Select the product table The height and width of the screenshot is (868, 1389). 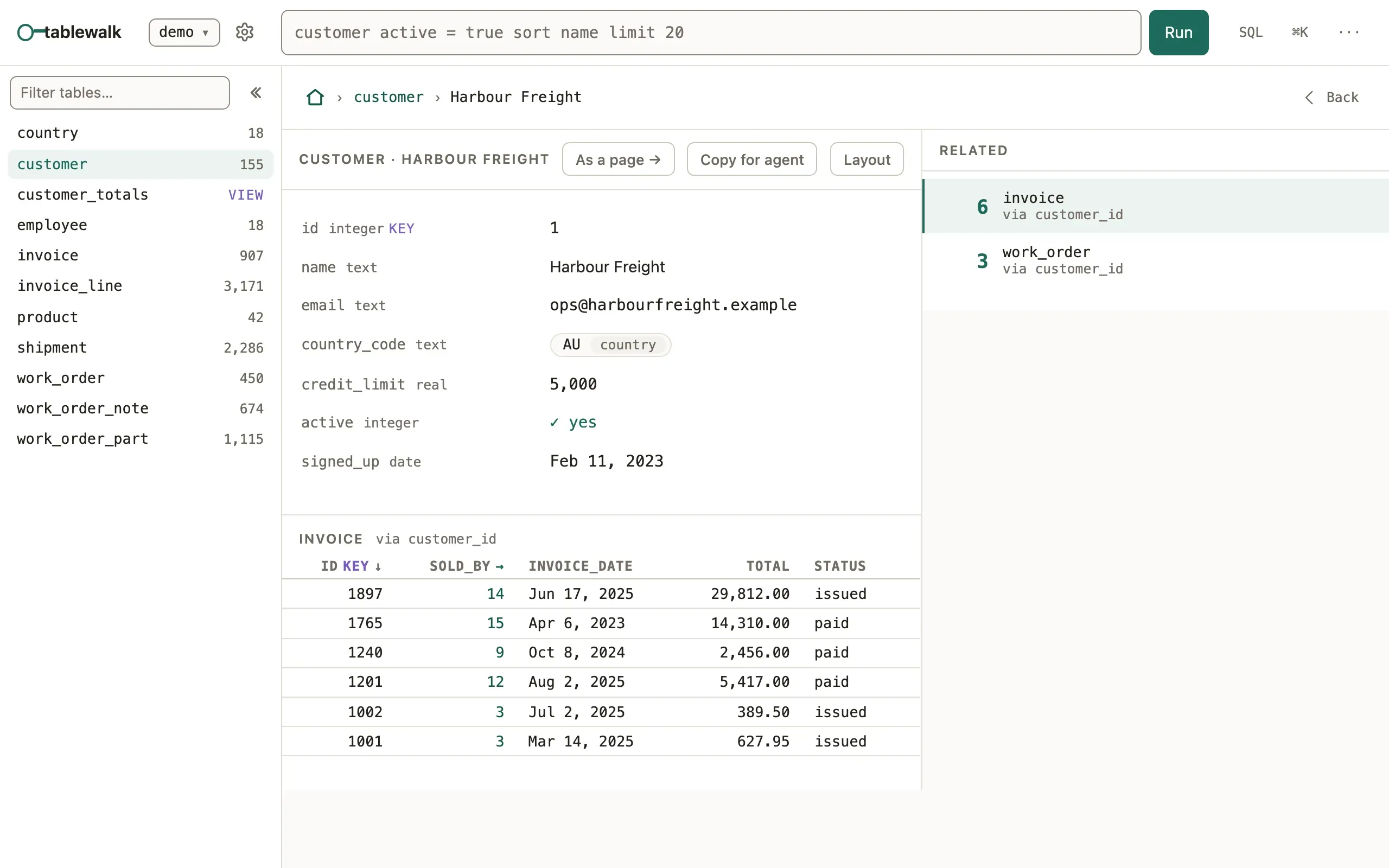pyautogui.click(x=140, y=317)
